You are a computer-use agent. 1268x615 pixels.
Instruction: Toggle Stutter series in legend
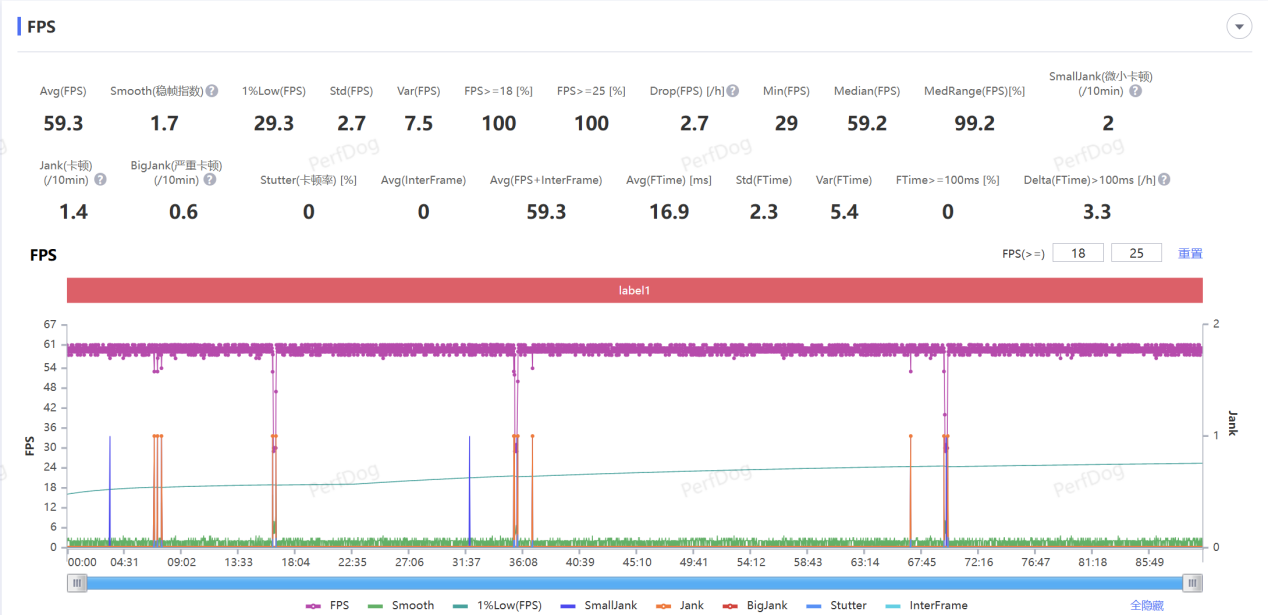coord(838,605)
